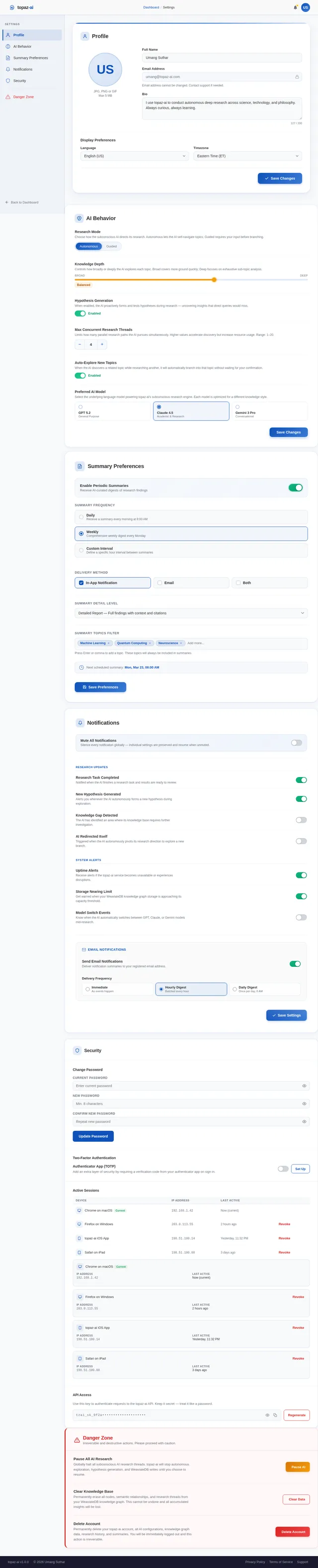Screen dimensions: 318x1568
Task: Open the US user avatar in header
Action: (305, 7)
